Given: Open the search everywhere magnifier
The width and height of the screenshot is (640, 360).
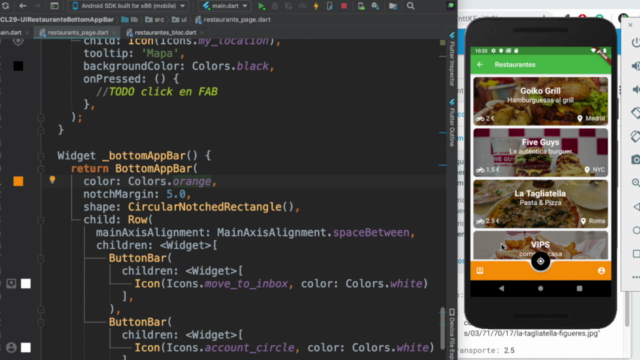Looking at the screenshot, I should pos(411,6).
